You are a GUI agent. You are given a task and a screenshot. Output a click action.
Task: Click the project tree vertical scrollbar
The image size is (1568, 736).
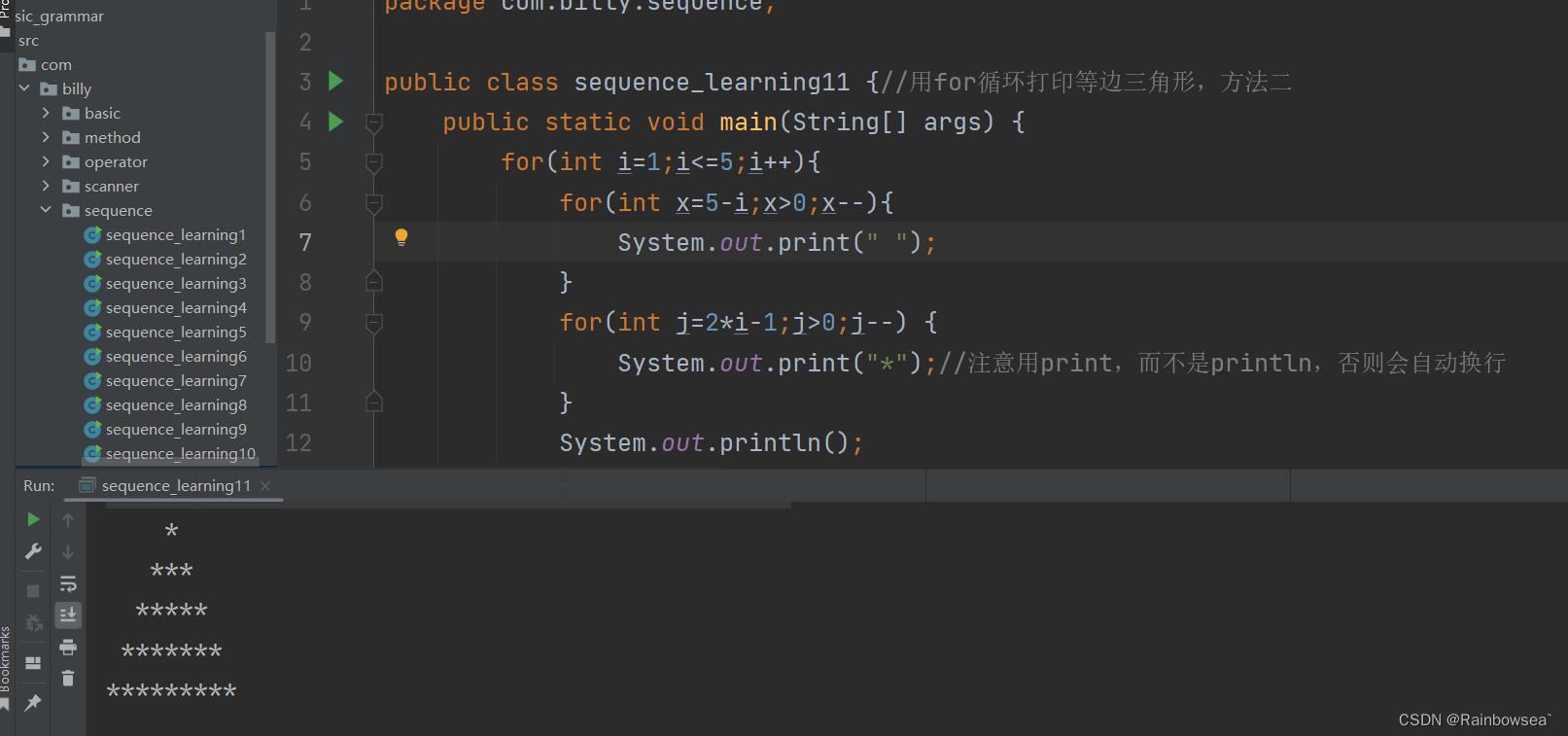[270, 188]
